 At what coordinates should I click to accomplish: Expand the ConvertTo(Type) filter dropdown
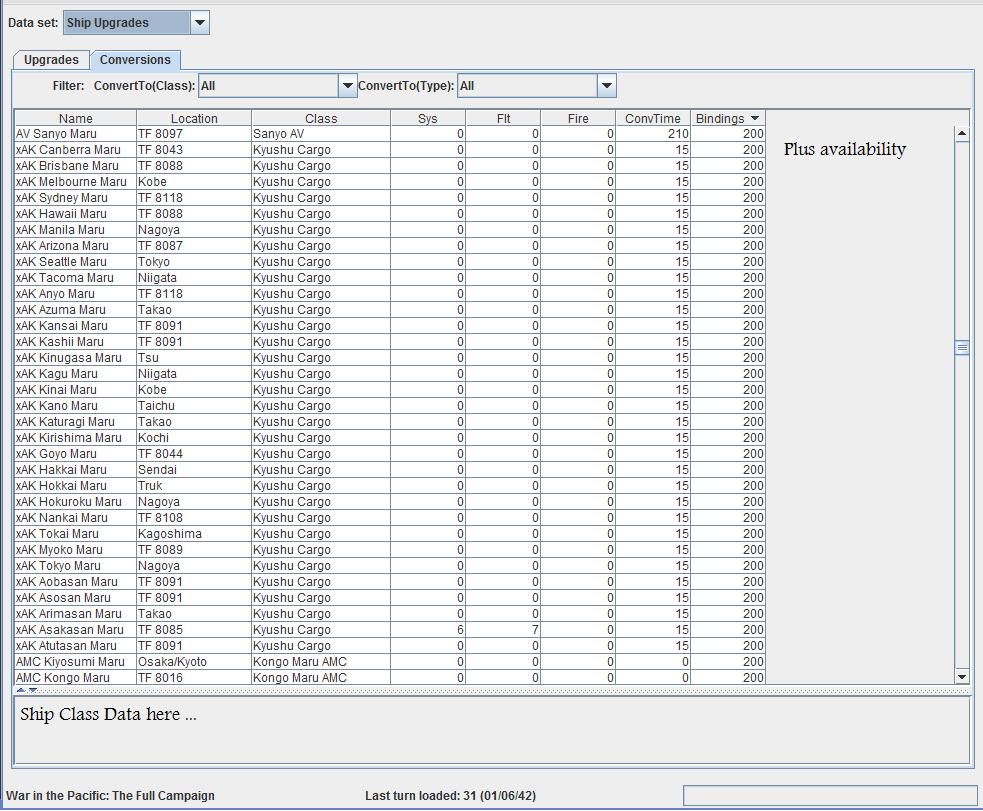tap(606, 86)
